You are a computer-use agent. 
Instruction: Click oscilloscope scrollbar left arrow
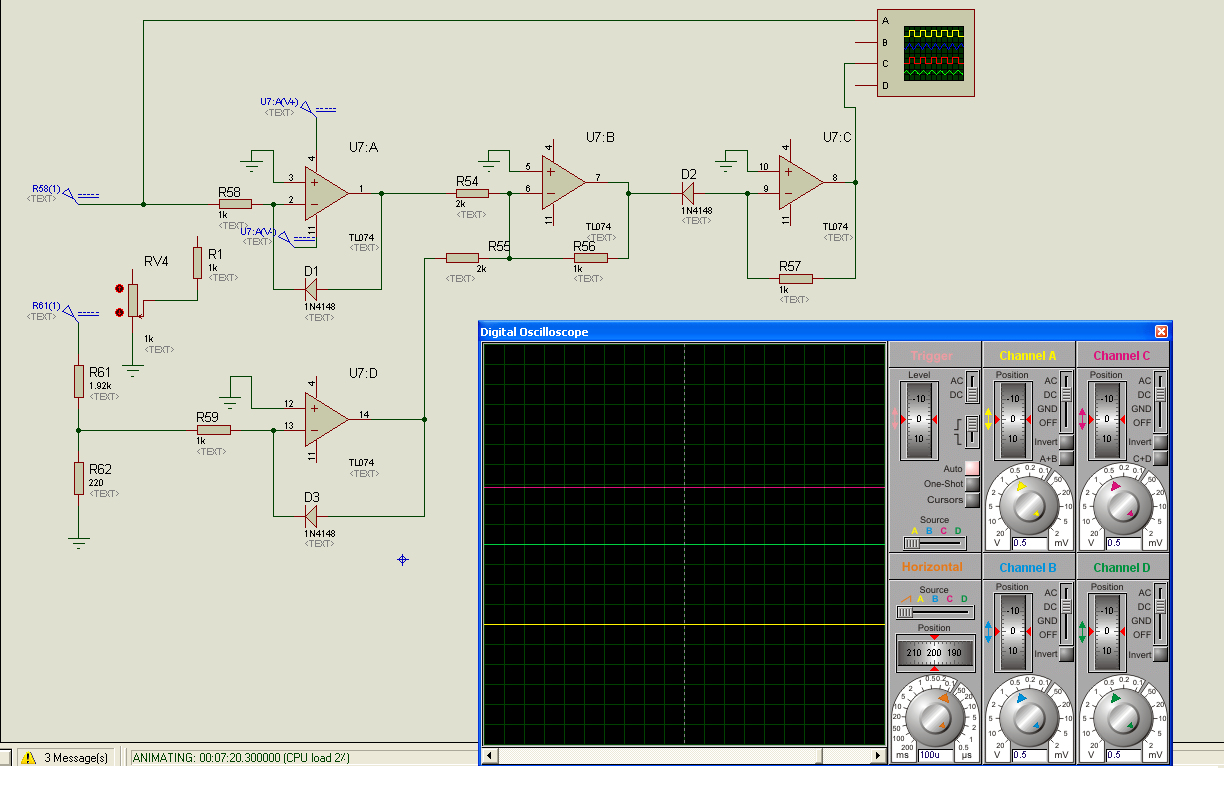click(489, 756)
